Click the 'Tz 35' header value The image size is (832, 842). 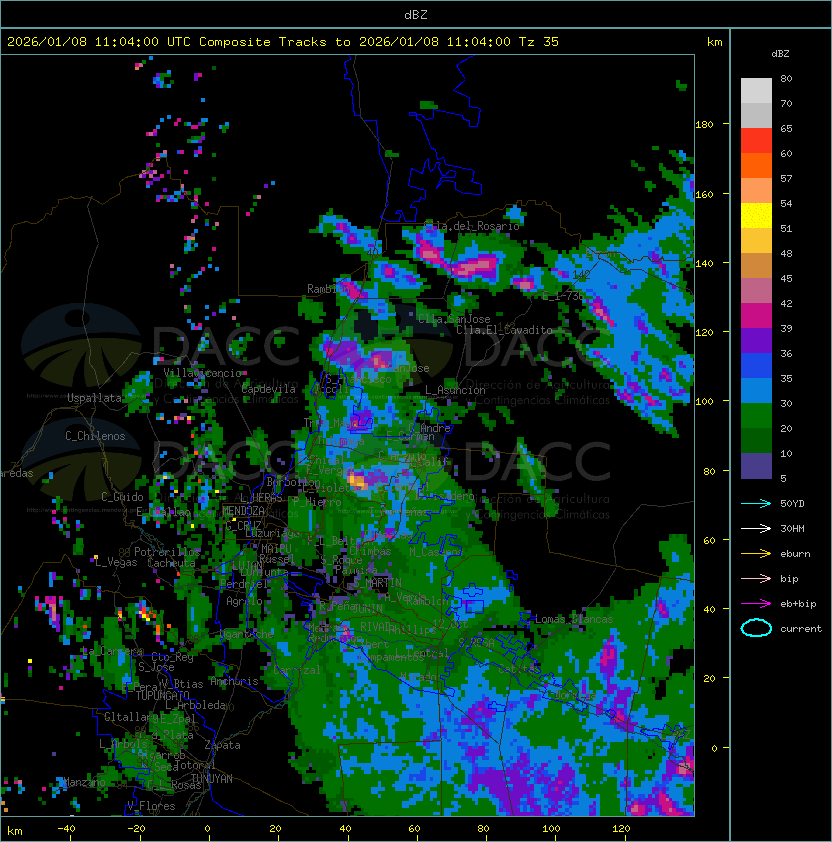tap(539, 42)
